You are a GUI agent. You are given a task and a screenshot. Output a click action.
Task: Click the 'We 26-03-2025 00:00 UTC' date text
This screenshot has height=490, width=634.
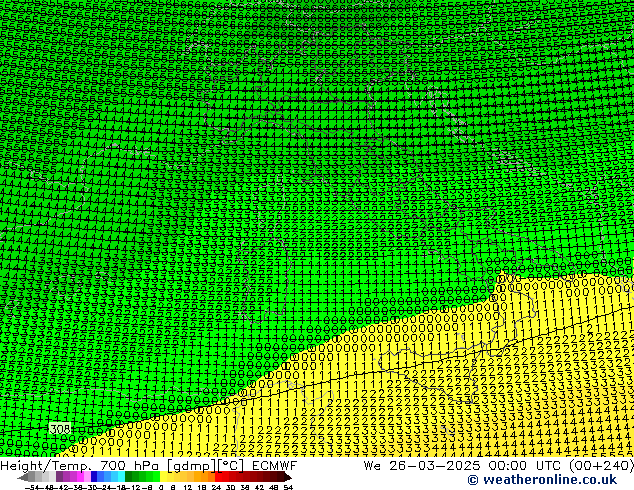(x=464, y=466)
